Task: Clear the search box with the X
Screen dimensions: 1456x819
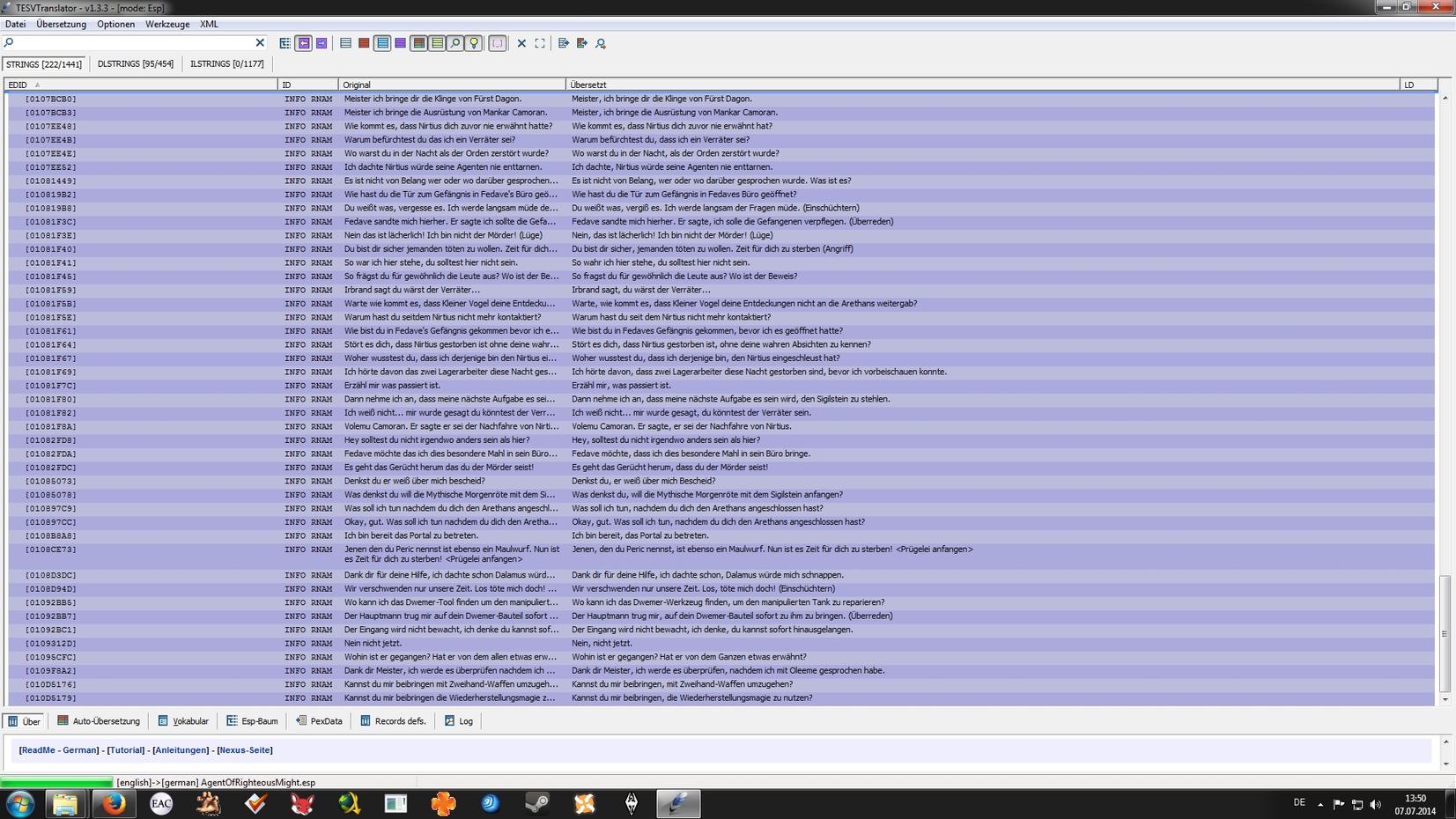Action: (x=260, y=42)
